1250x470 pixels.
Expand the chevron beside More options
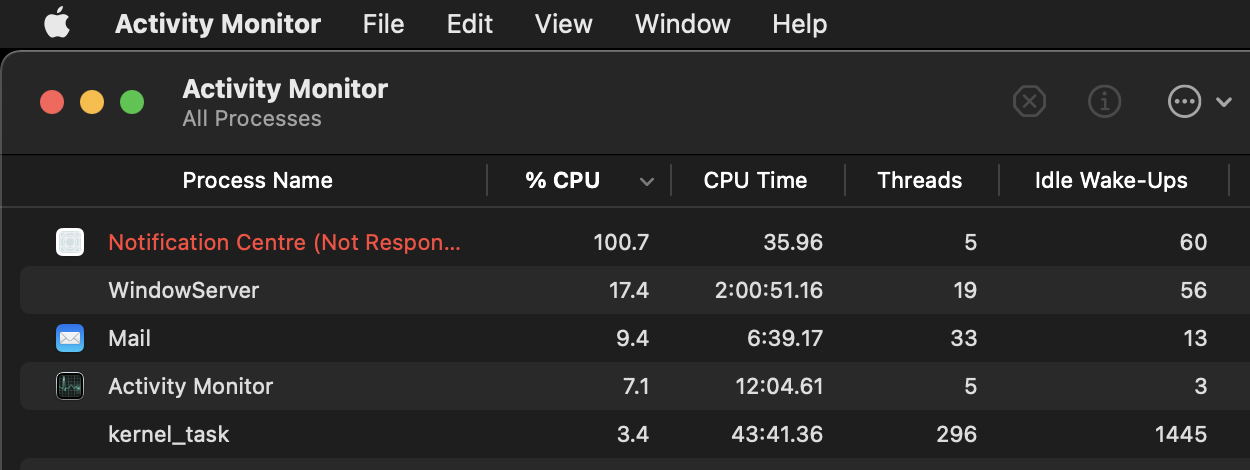(1224, 101)
